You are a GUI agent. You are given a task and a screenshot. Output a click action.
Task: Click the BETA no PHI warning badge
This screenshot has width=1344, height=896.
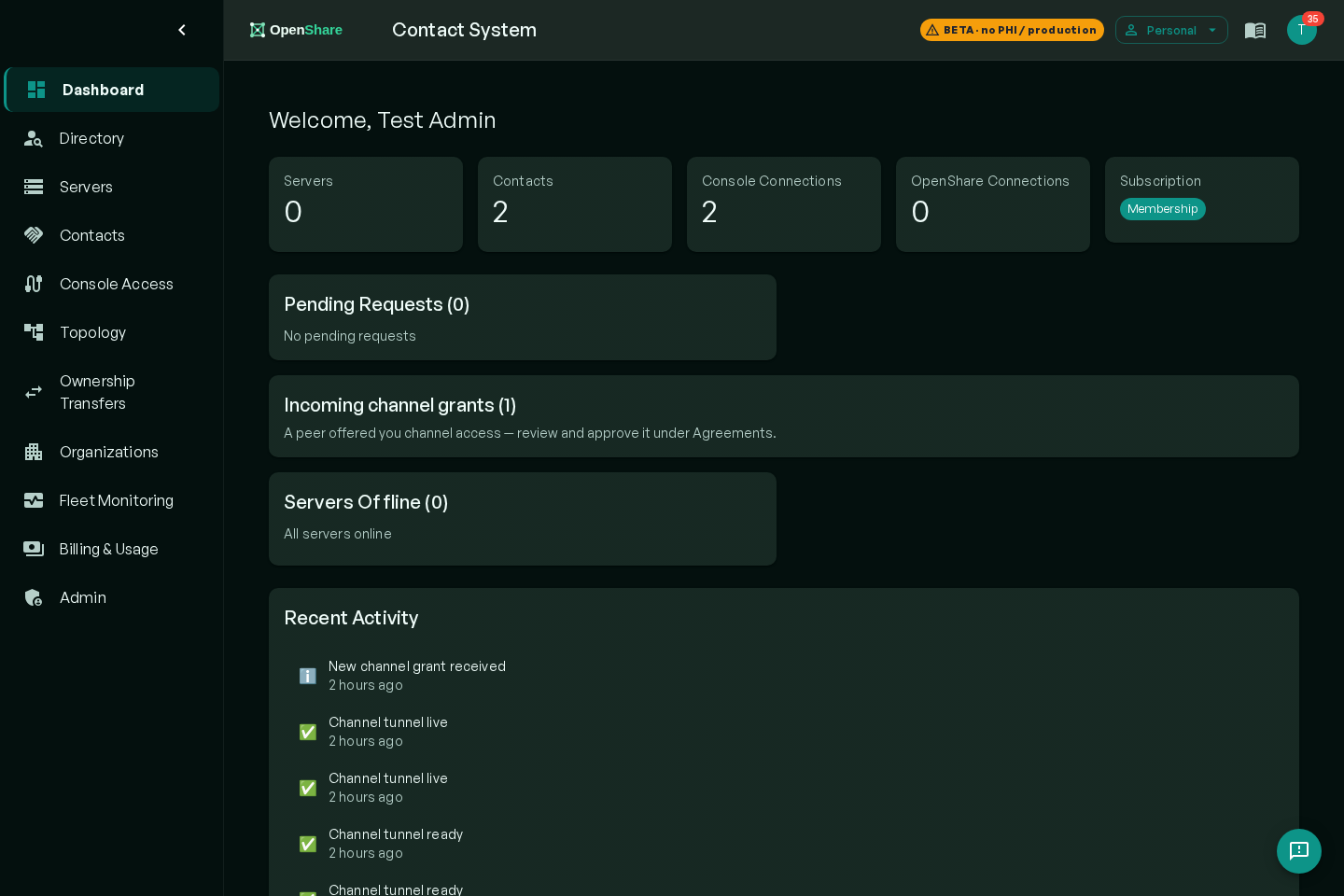point(1012,30)
